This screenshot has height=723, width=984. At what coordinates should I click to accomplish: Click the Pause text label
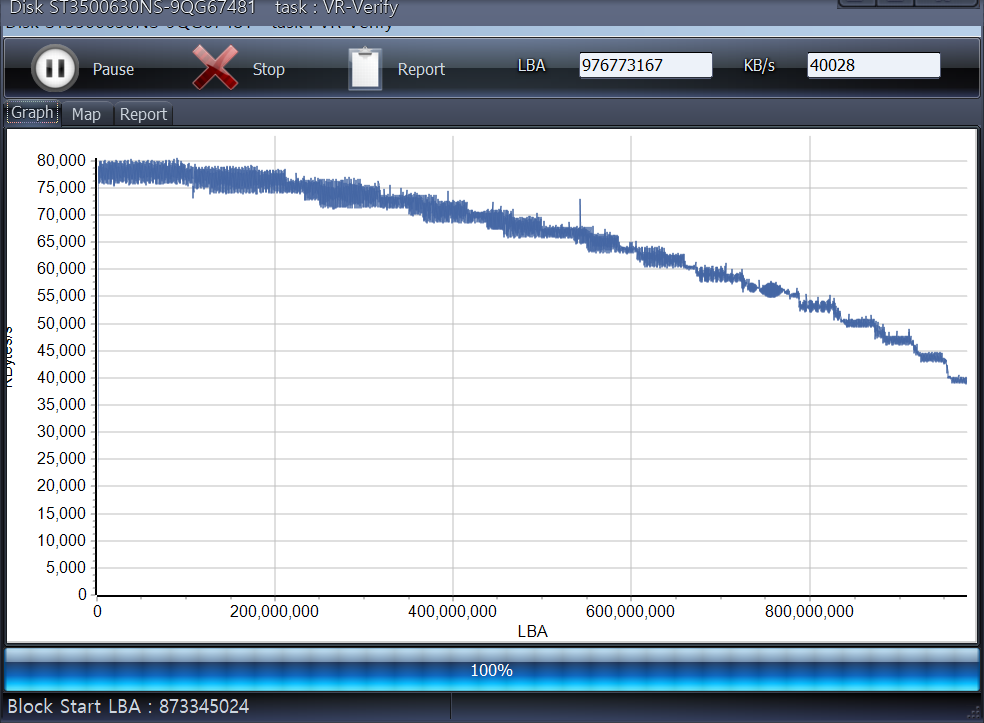[113, 70]
